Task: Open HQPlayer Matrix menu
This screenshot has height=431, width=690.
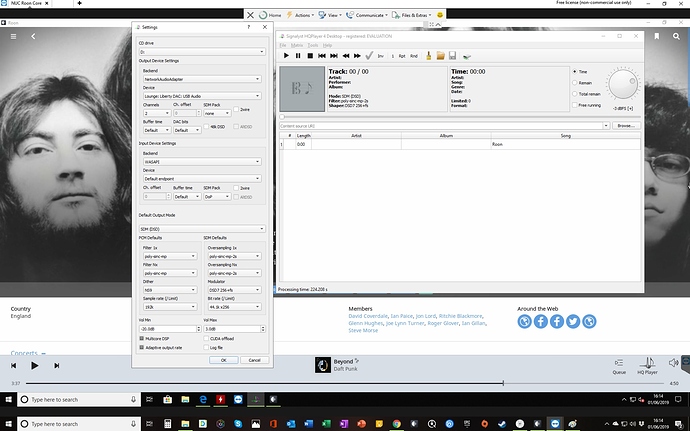Action: click(x=297, y=45)
